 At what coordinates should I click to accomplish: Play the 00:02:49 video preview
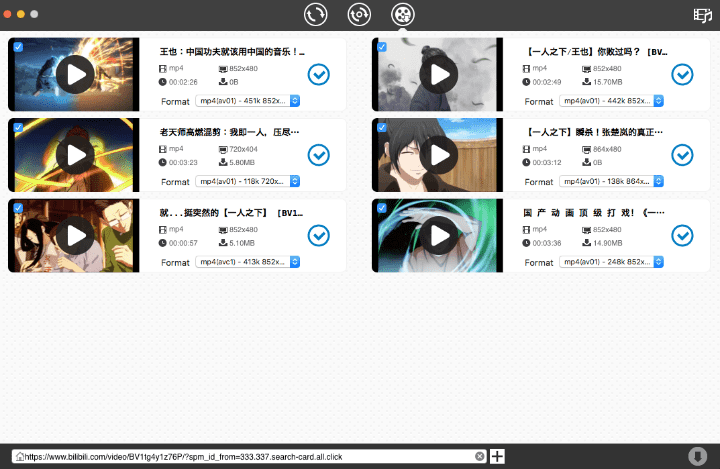[x=438, y=74]
